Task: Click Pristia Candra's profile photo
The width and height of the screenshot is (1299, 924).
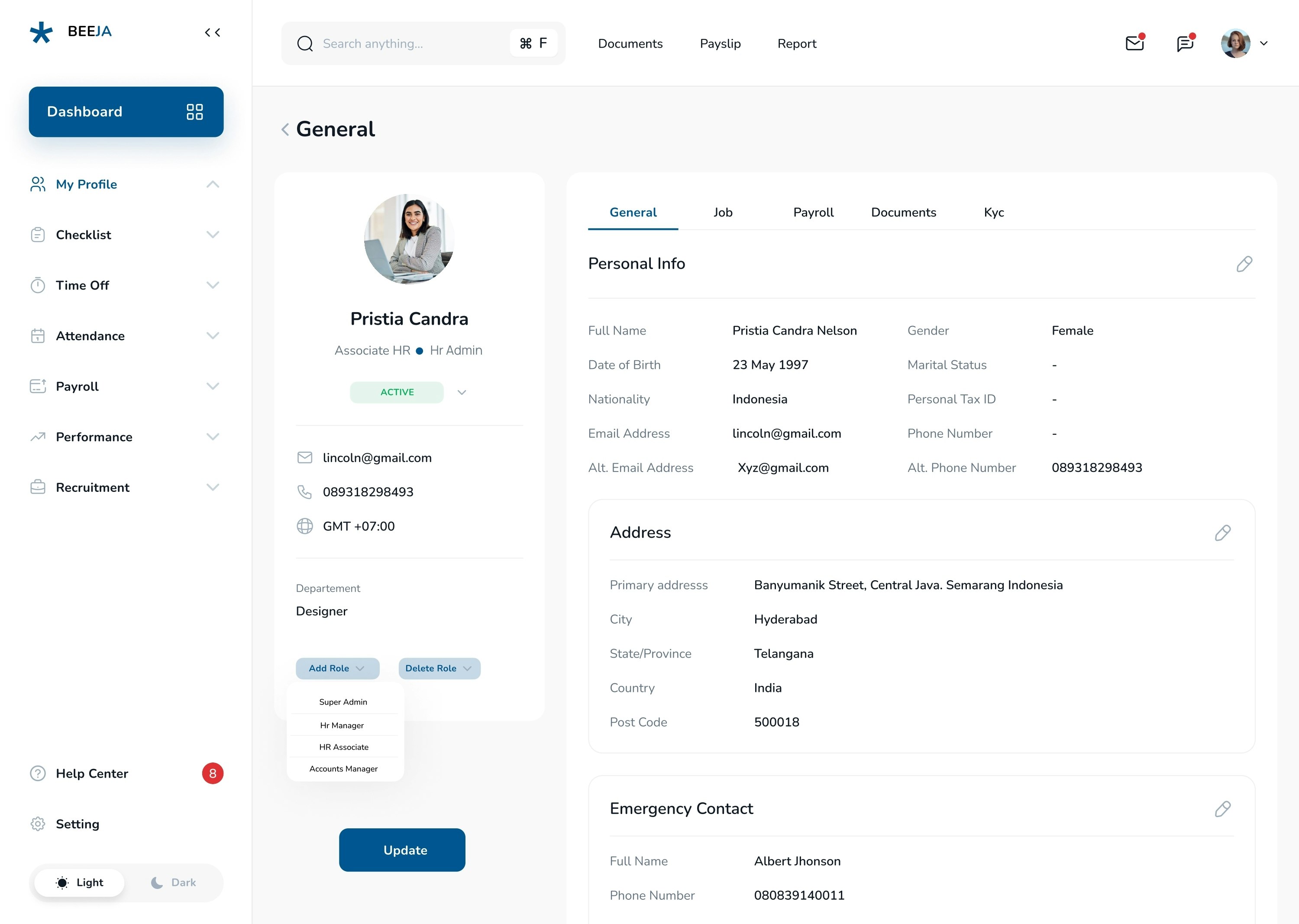Action: 409,239
